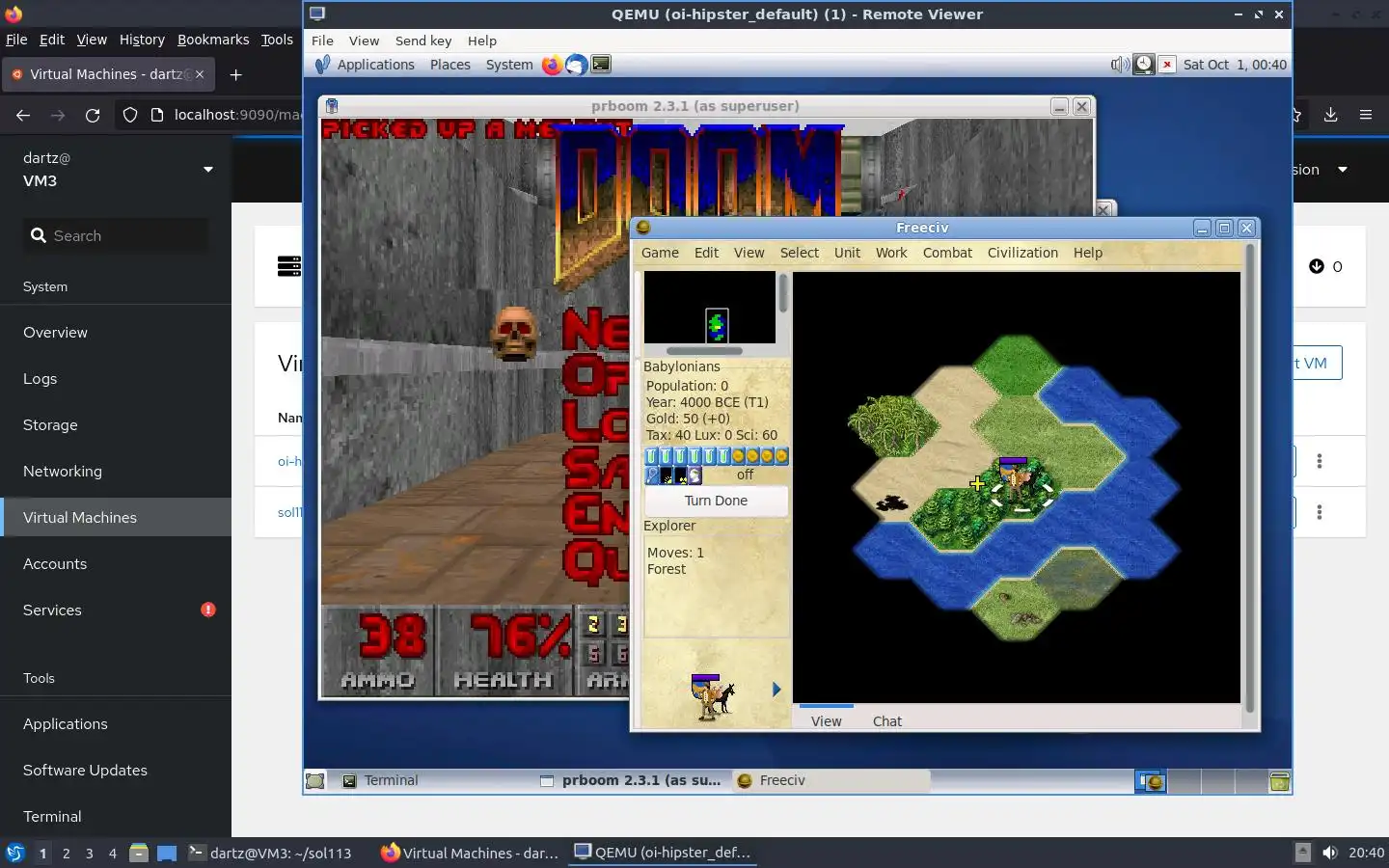1389x868 pixels.
Task: Click the VM clock Sat Oct 1, 00:40
Action: (x=1235, y=65)
